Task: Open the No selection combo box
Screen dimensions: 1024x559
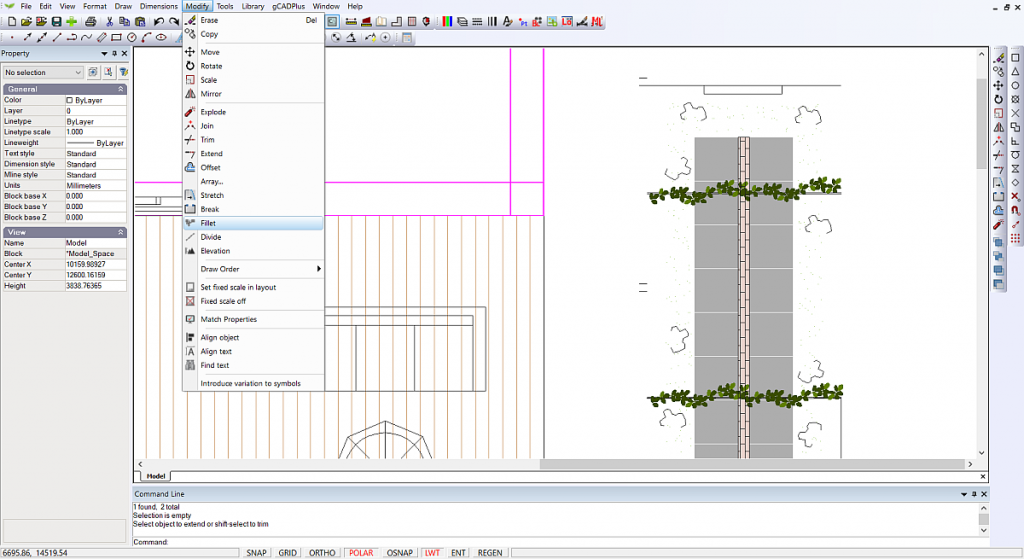Action: point(43,72)
